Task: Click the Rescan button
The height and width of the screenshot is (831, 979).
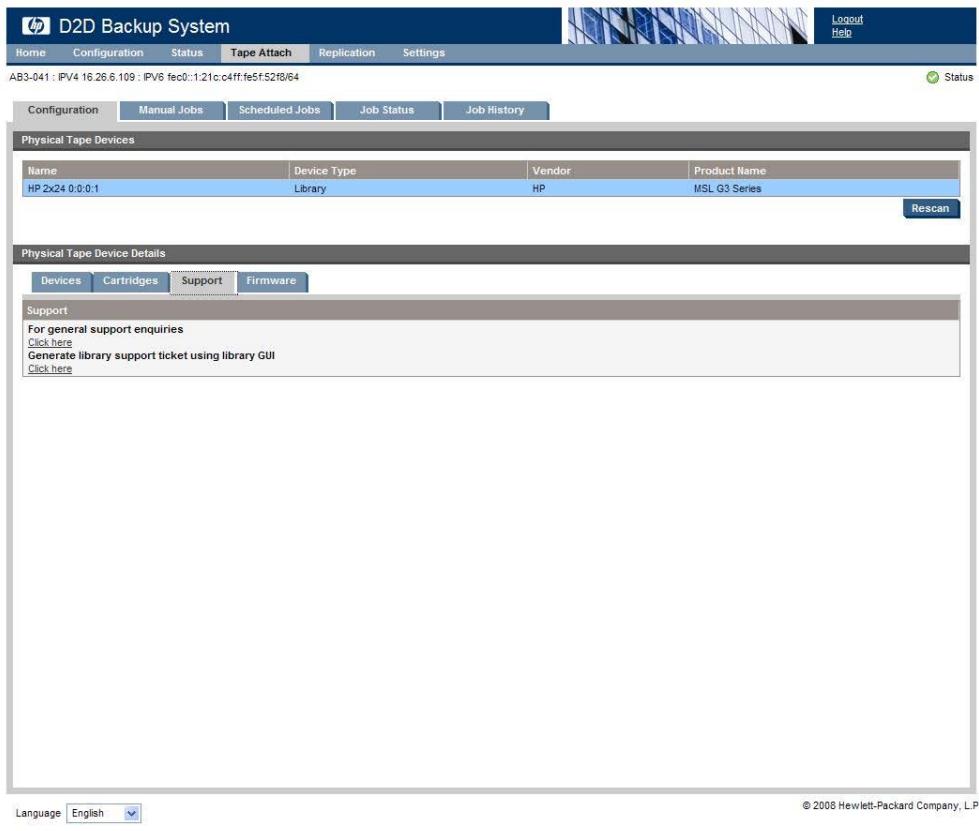Action: point(930,209)
